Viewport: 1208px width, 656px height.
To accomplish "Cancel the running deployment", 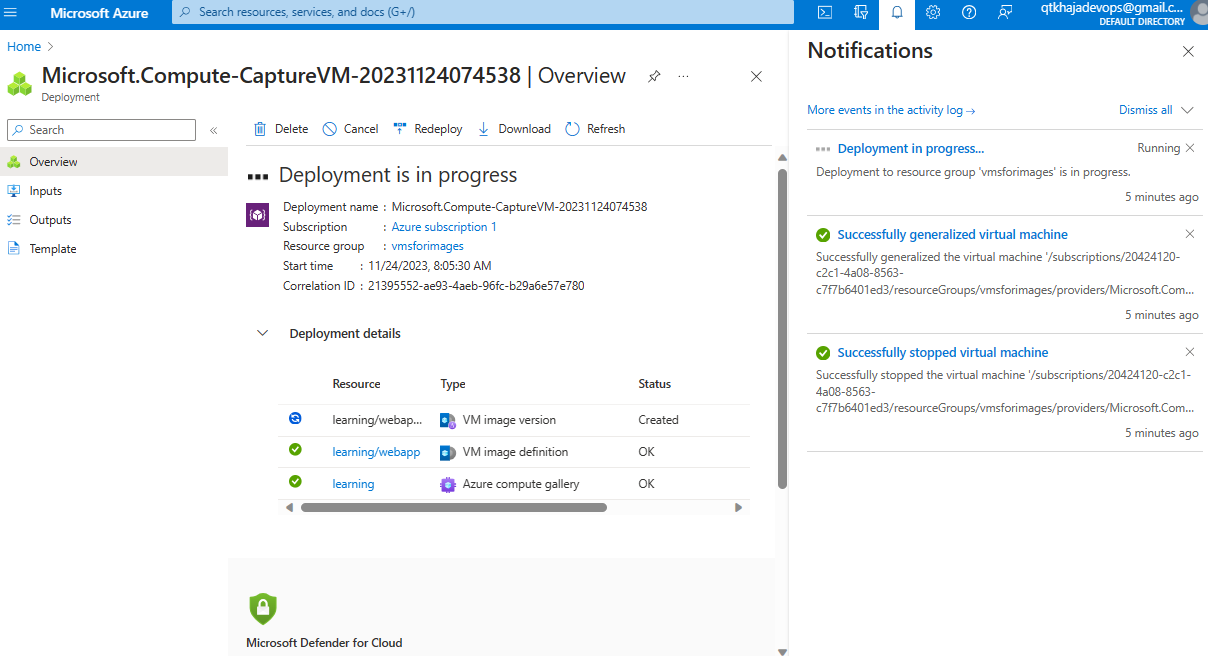I will pyautogui.click(x=350, y=128).
